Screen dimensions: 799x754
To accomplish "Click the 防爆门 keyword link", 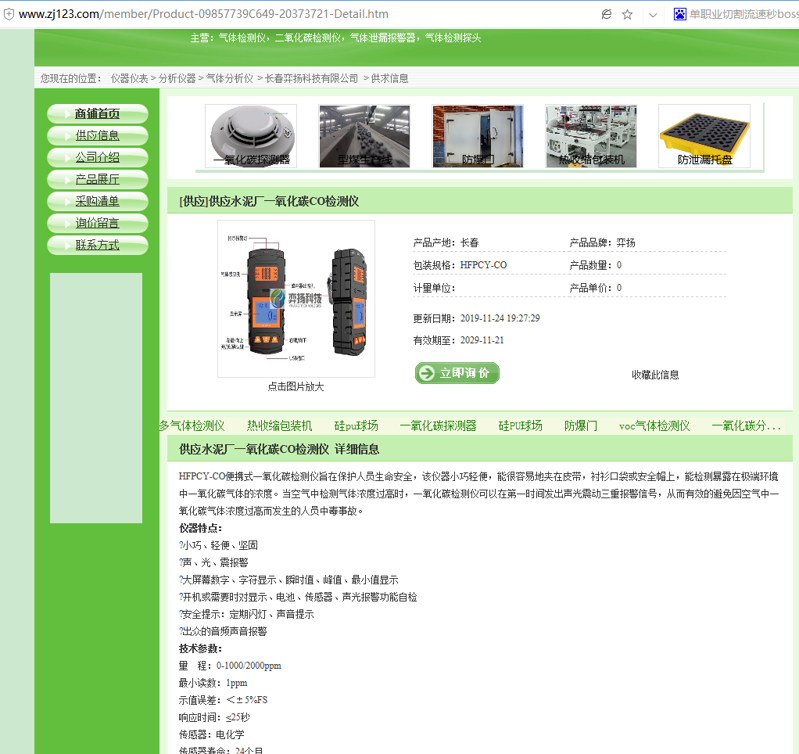I will 580,426.
